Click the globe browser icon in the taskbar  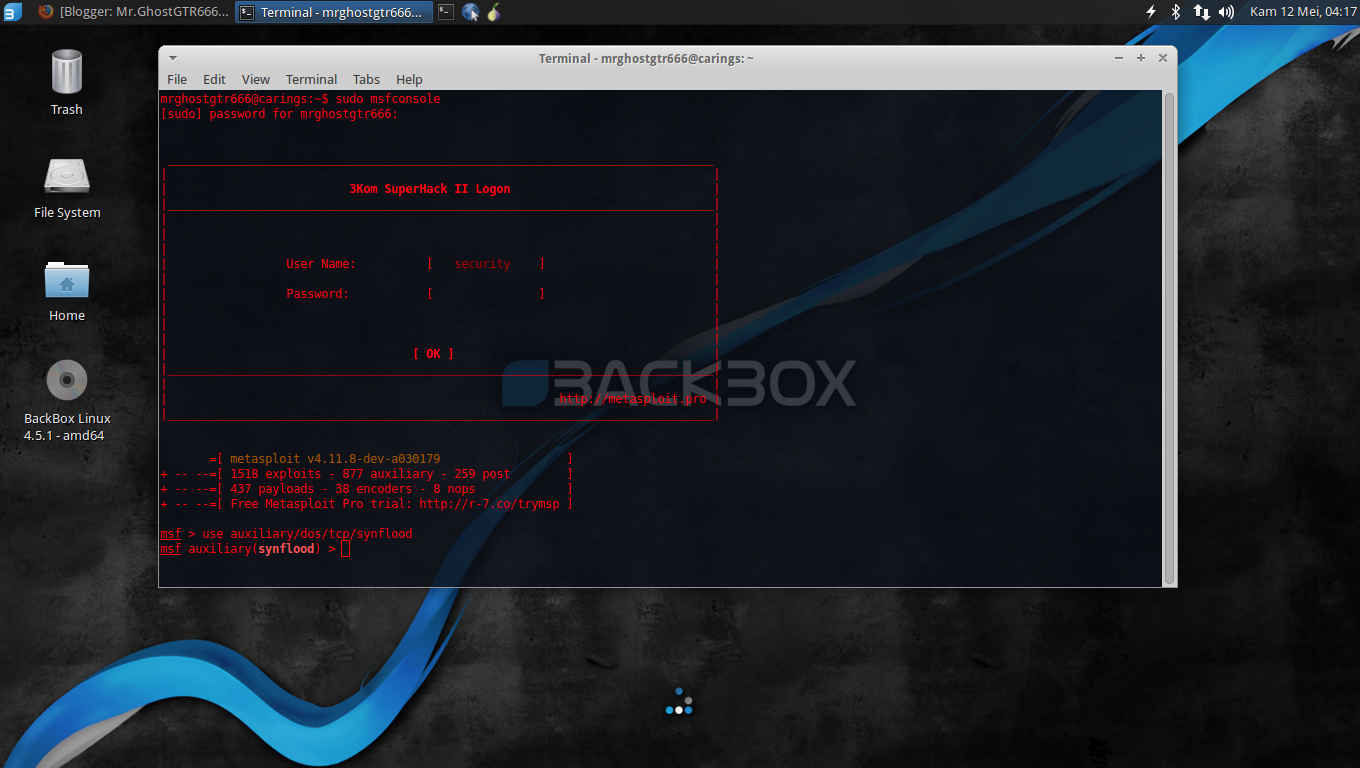coord(470,12)
